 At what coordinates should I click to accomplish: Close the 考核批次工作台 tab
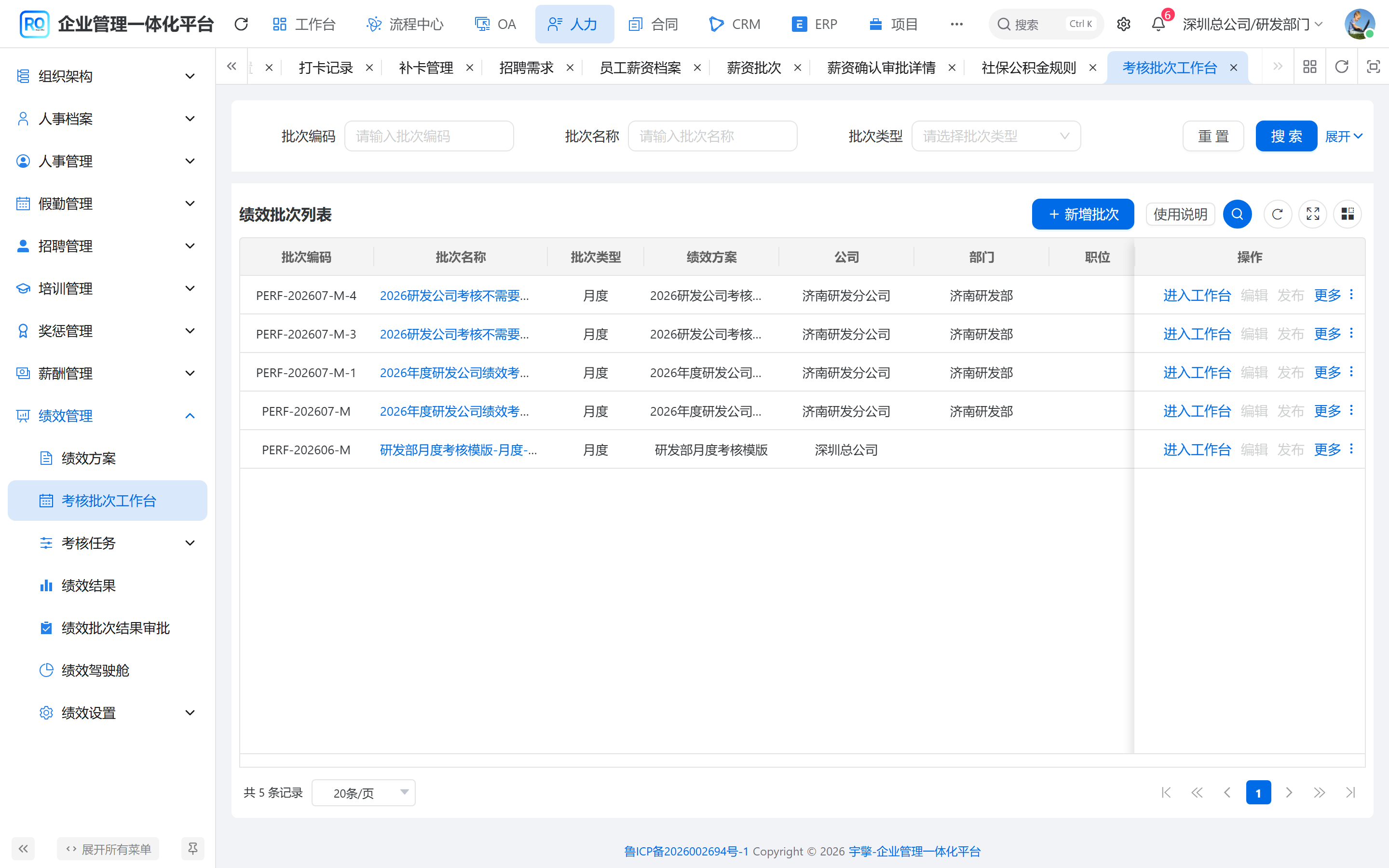(x=1233, y=68)
